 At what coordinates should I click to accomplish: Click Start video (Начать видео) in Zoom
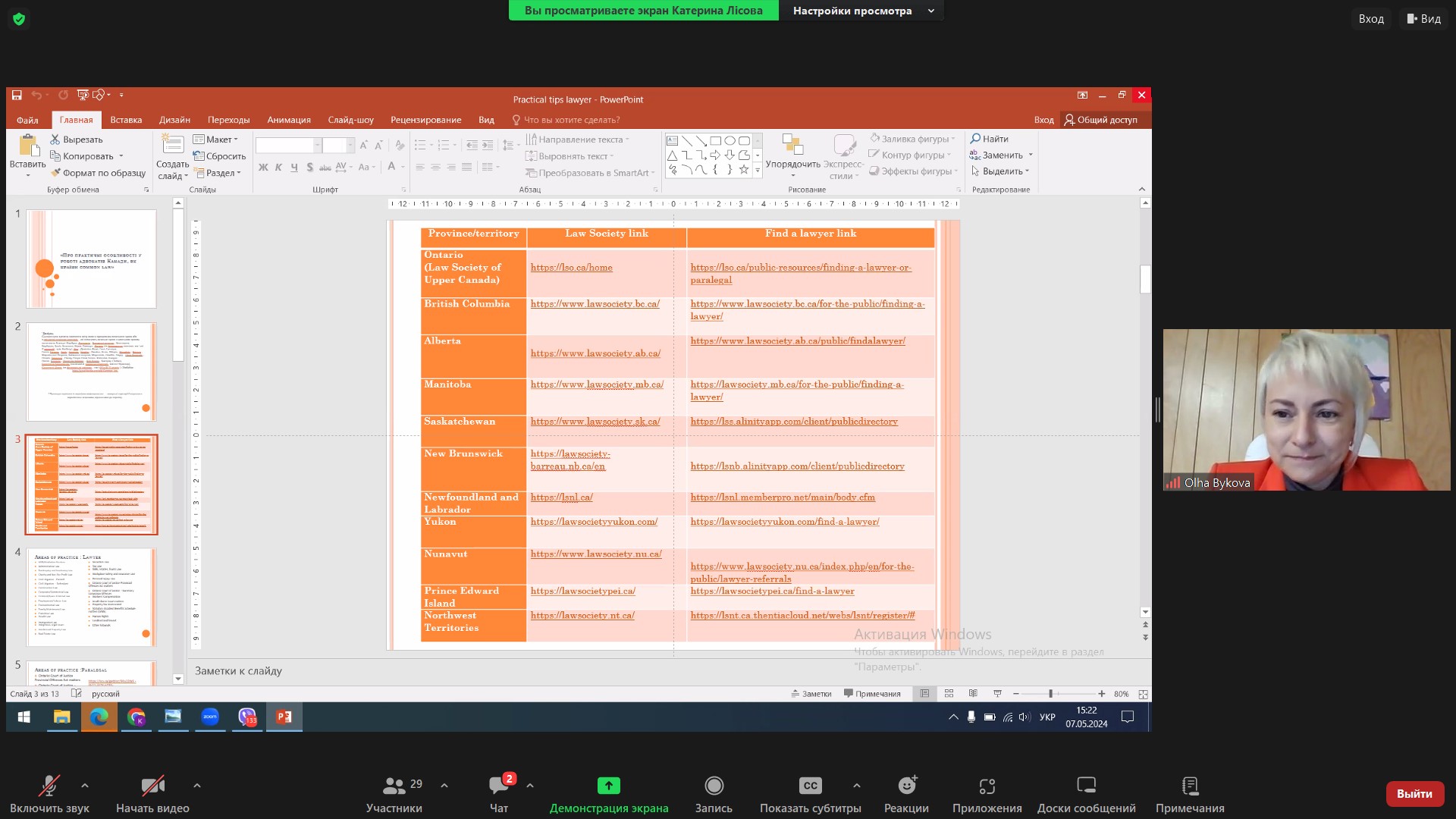(x=152, y=794)
